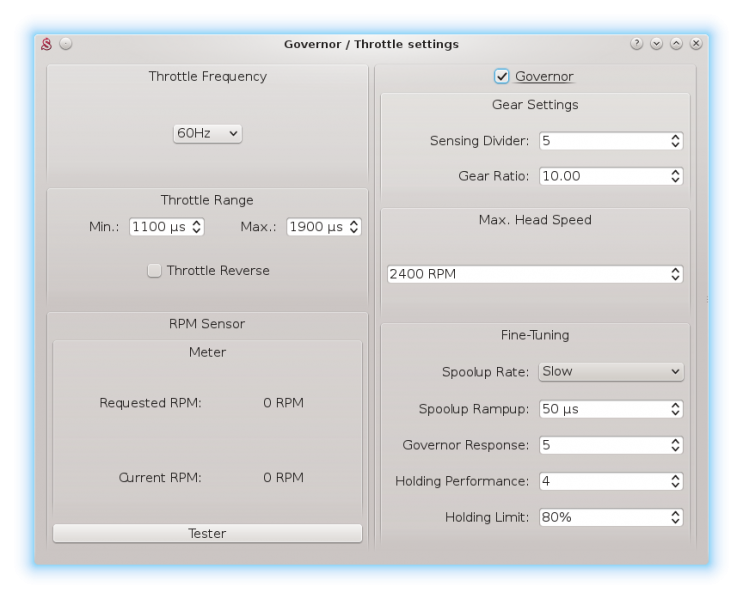Click the Holding Performance value field
The image size is (743, 599).
pos(600,481)
